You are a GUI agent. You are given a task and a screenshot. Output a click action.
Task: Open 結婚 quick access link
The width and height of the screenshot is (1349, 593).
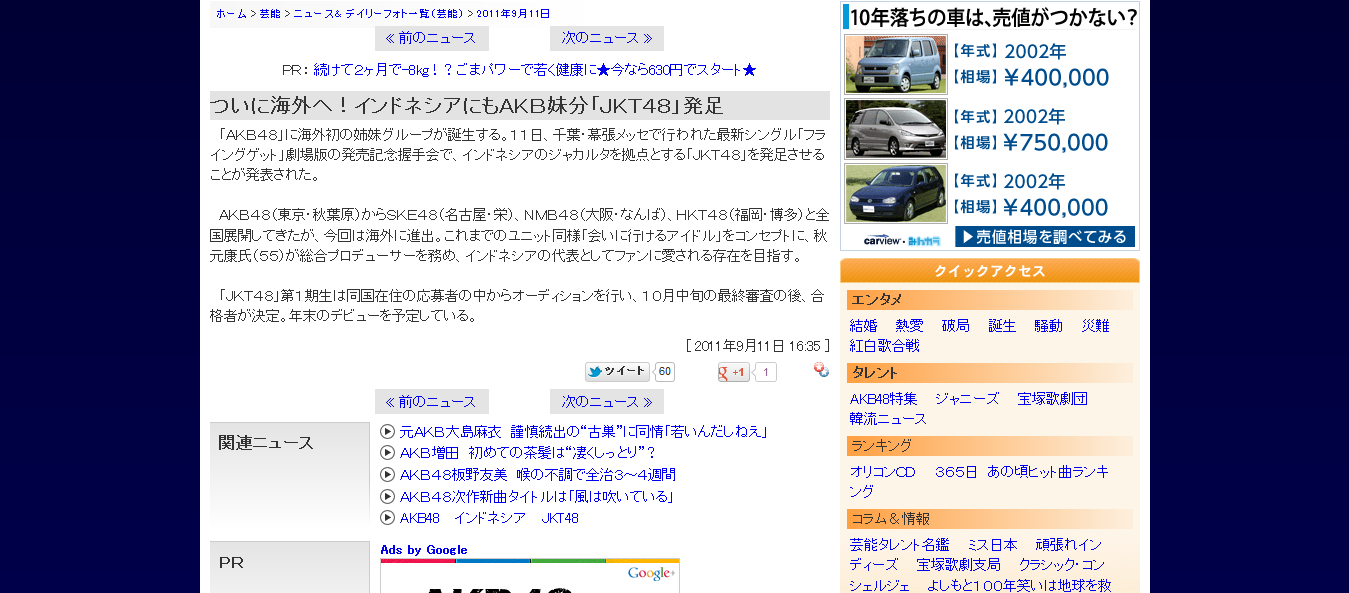coord(864,326)
